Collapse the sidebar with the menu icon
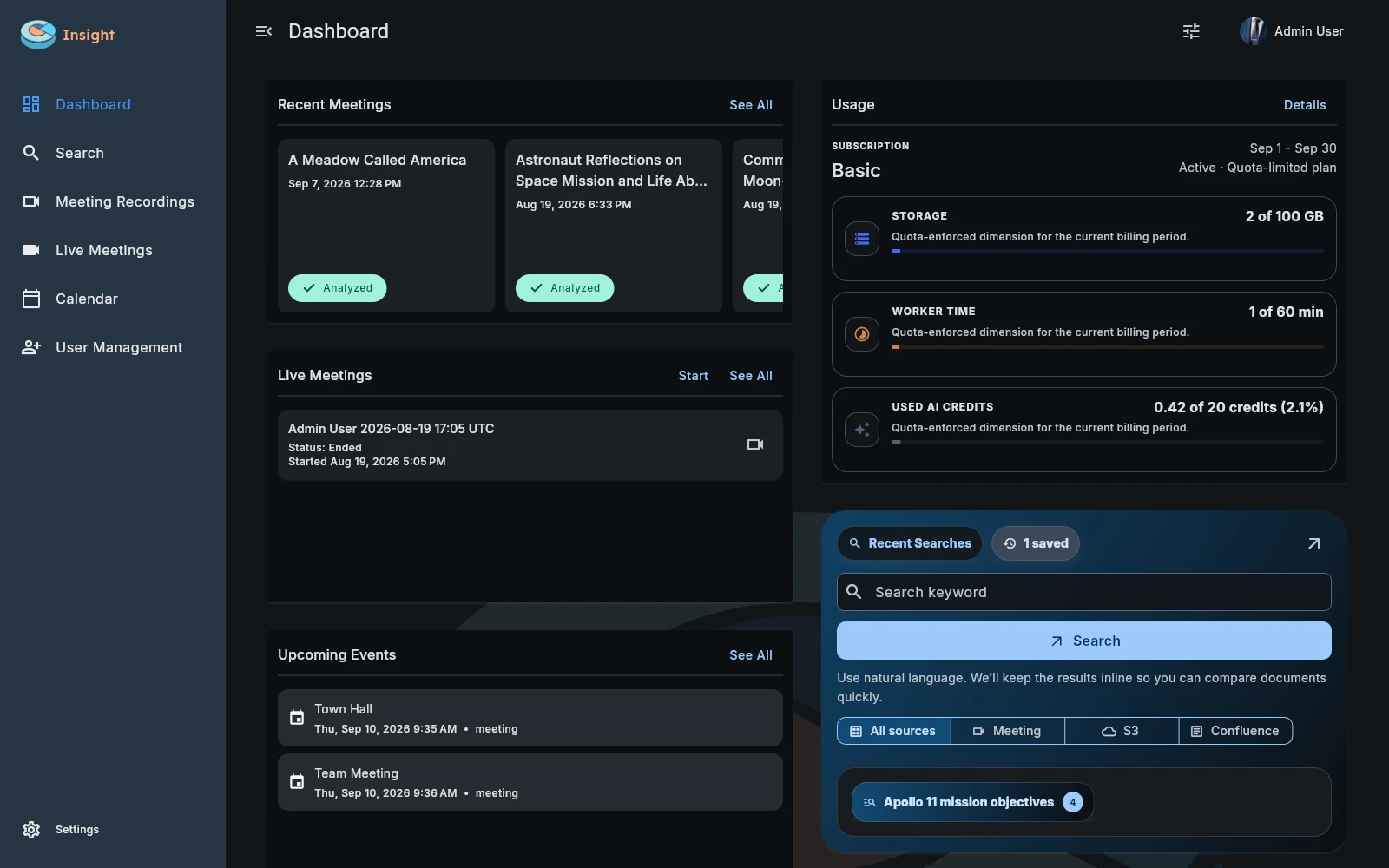Image resolution: width=1389 pixels, height=868 pixels. click(264, 31)
